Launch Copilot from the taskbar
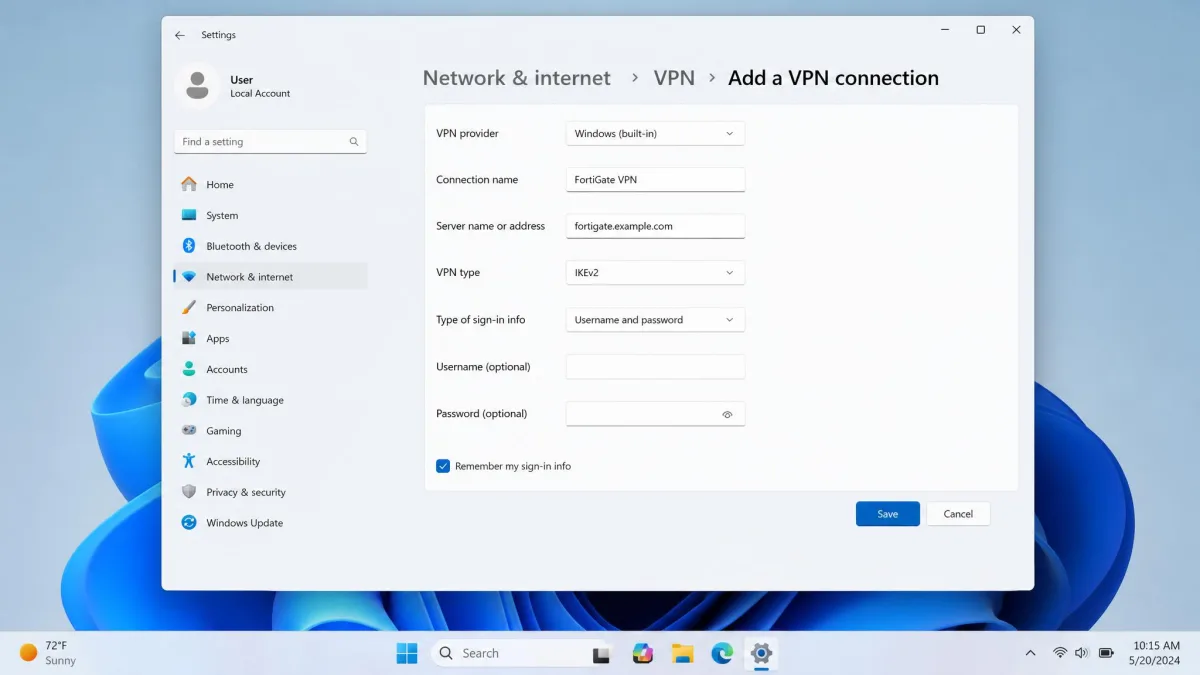1200x675 pixels. 643,653
